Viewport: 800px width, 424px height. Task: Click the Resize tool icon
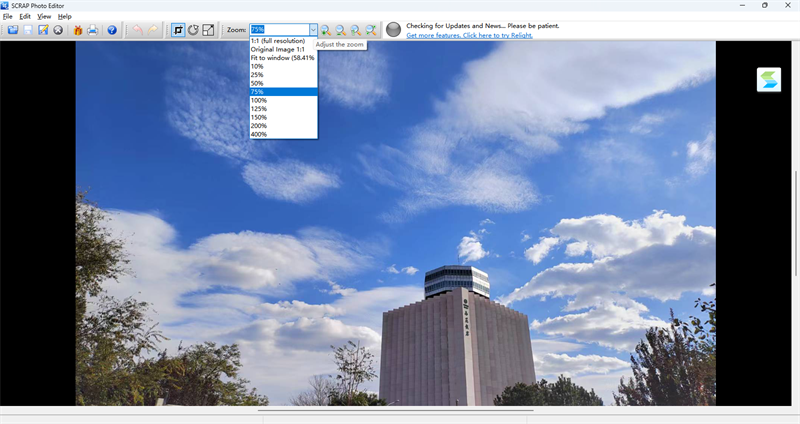[208, 30]
